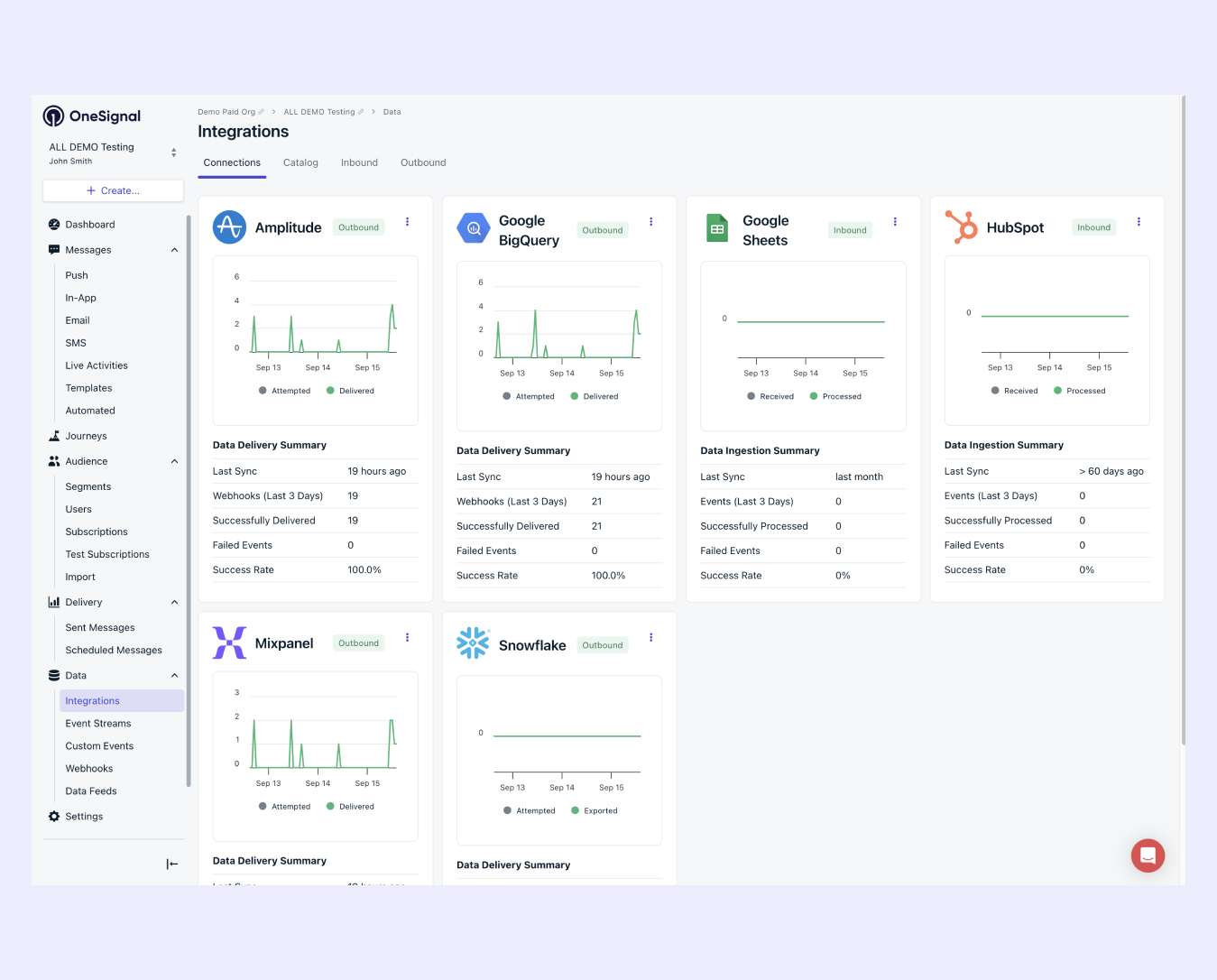Collapse the Delivery section chevron
1217x980 pixels.
174,602
